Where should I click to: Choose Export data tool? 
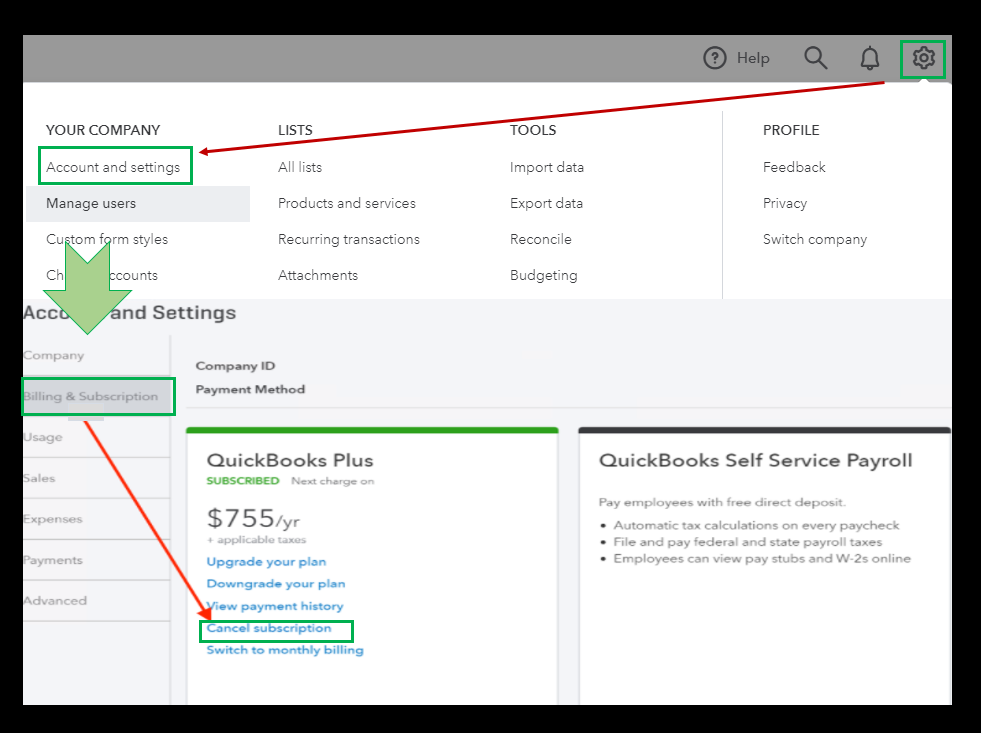546,203
